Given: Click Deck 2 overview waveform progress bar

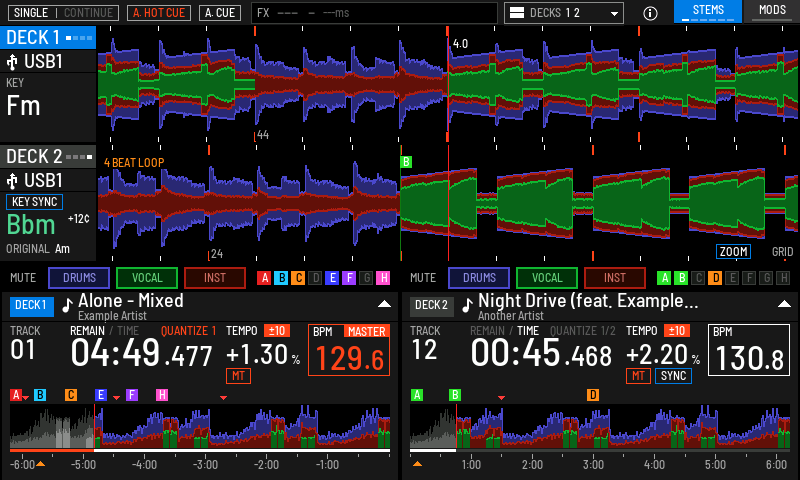Looking at the screenshot, I should [600, 451].
